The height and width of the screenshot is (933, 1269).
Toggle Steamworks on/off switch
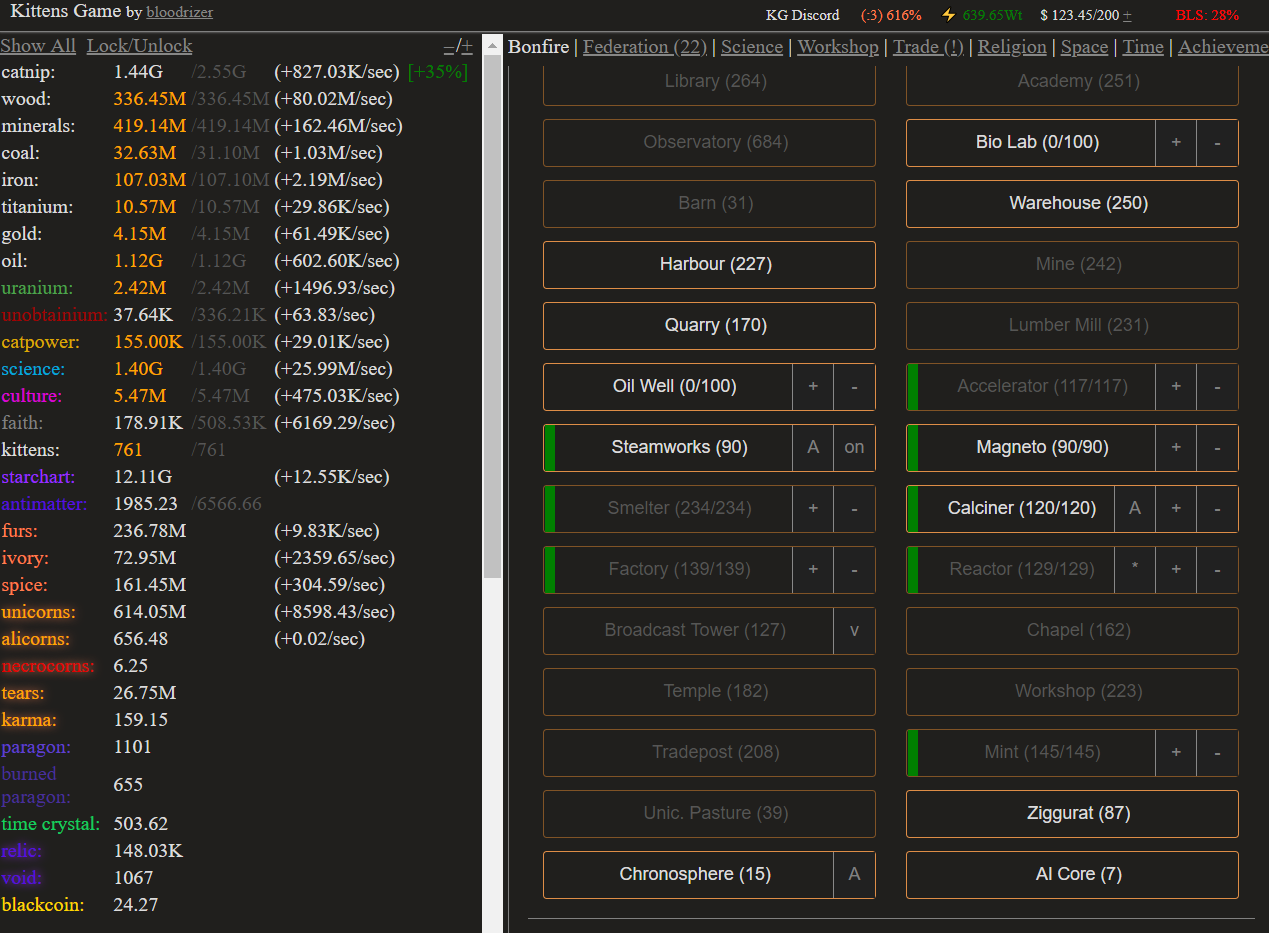pos(854,448)
